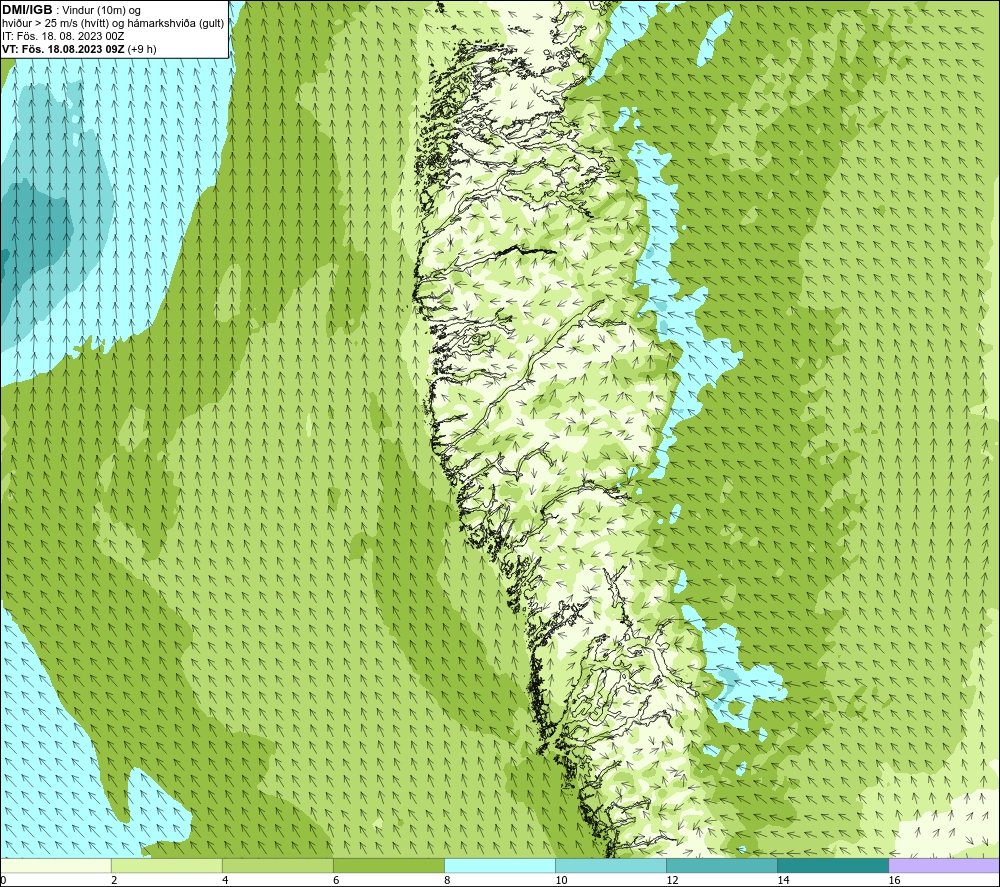Click the turquoise 10–12 legend swatch
Viewport: 1000px width, 887px height.
[x=611, y=865]
